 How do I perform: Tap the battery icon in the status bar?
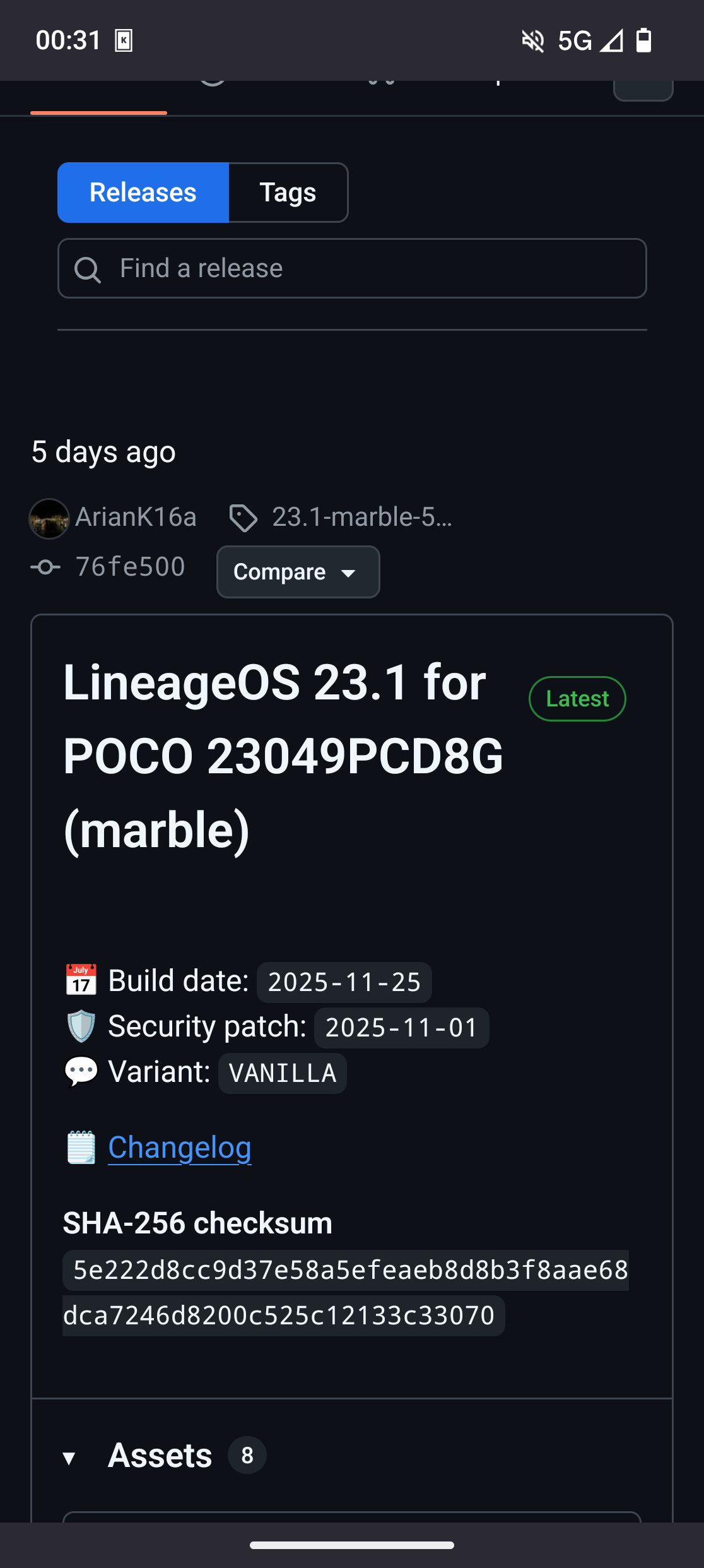pos(643,40)
